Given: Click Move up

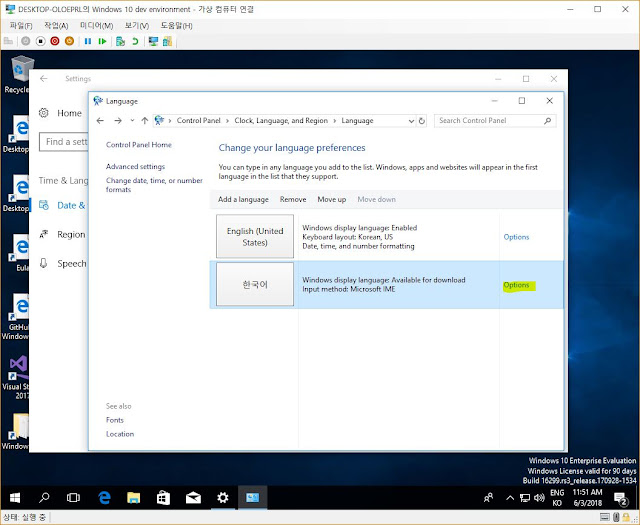Looking at the screenshot, I should [332, 199].
